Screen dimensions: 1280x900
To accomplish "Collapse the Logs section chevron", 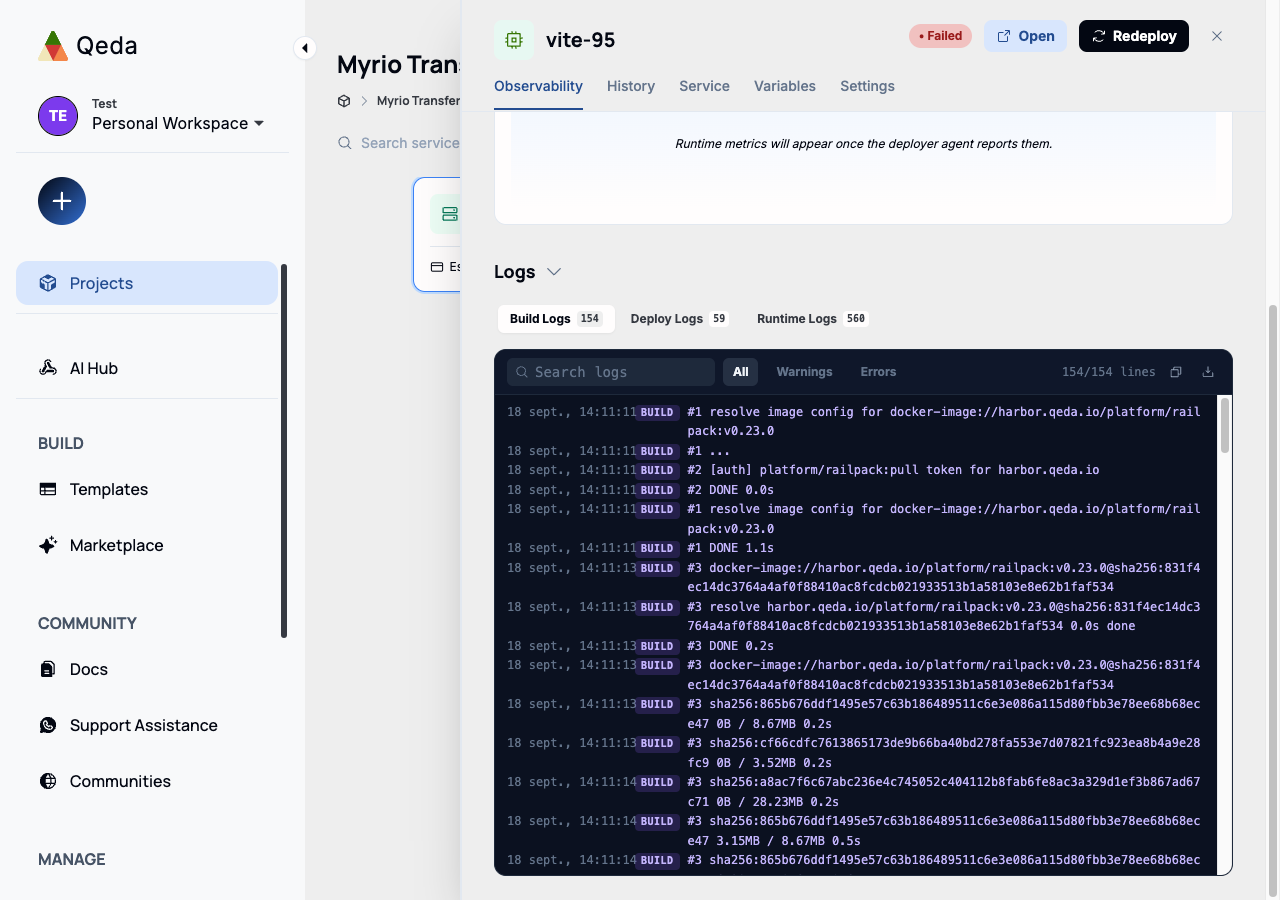I will point(554,272).
